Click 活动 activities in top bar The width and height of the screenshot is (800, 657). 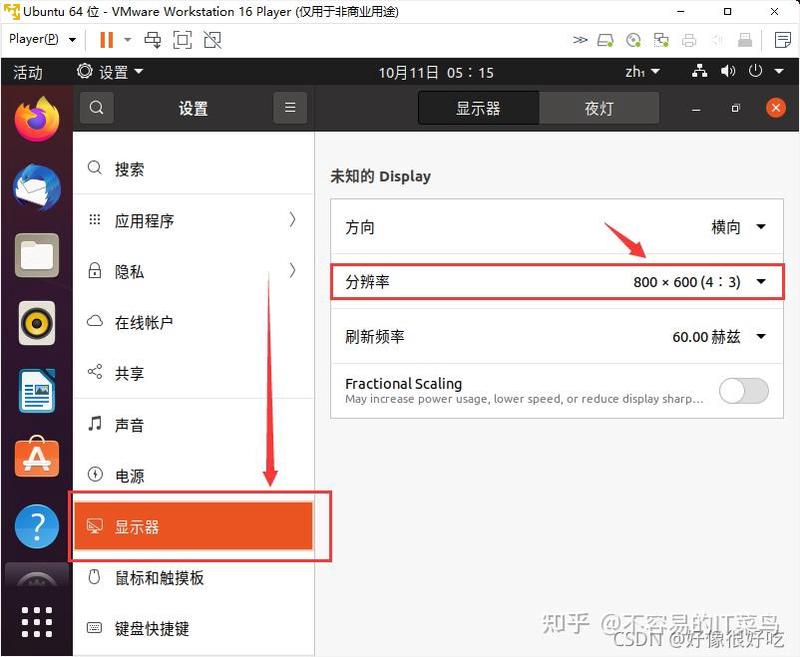click(x=28, y=72)
